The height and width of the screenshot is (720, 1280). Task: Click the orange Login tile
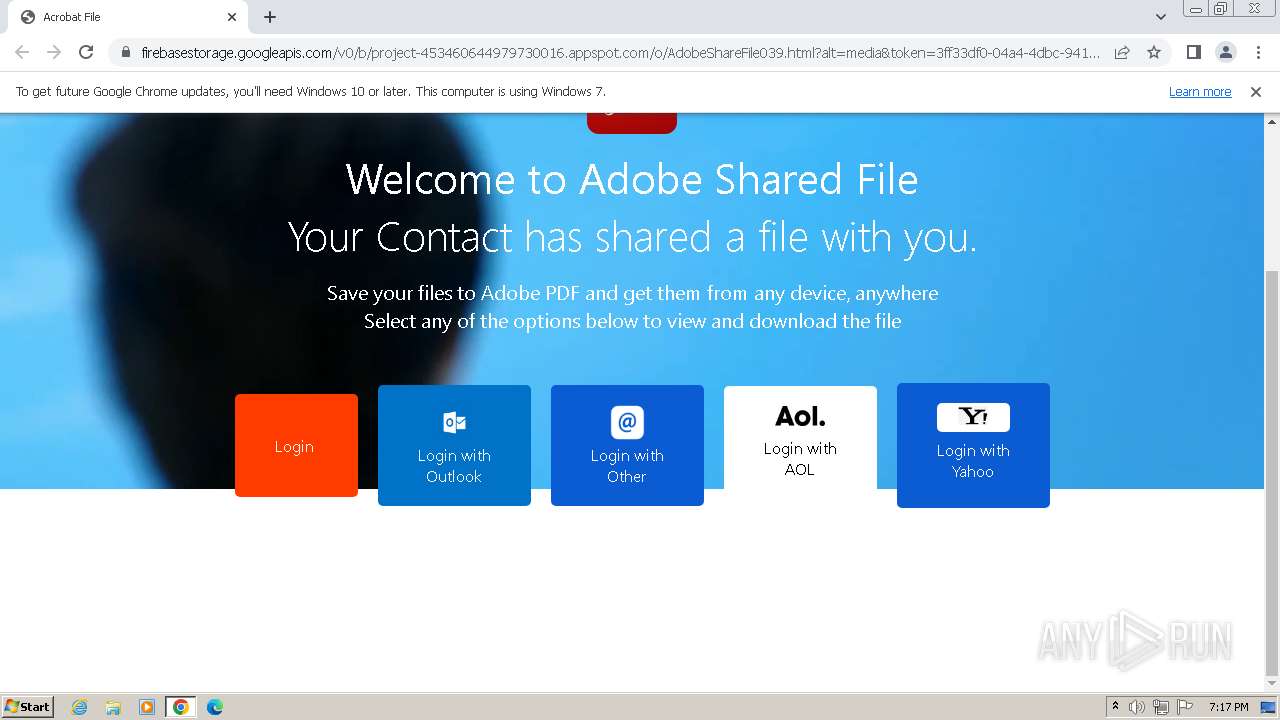pyautogui.click(x=296, y=445)
